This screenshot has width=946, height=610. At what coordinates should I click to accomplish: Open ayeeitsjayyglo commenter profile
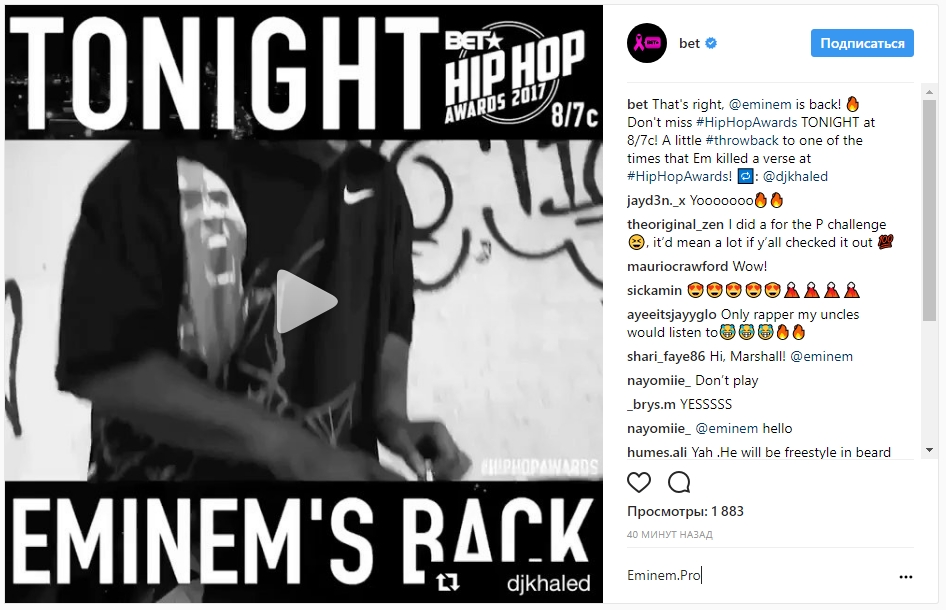tap(671, 314)
